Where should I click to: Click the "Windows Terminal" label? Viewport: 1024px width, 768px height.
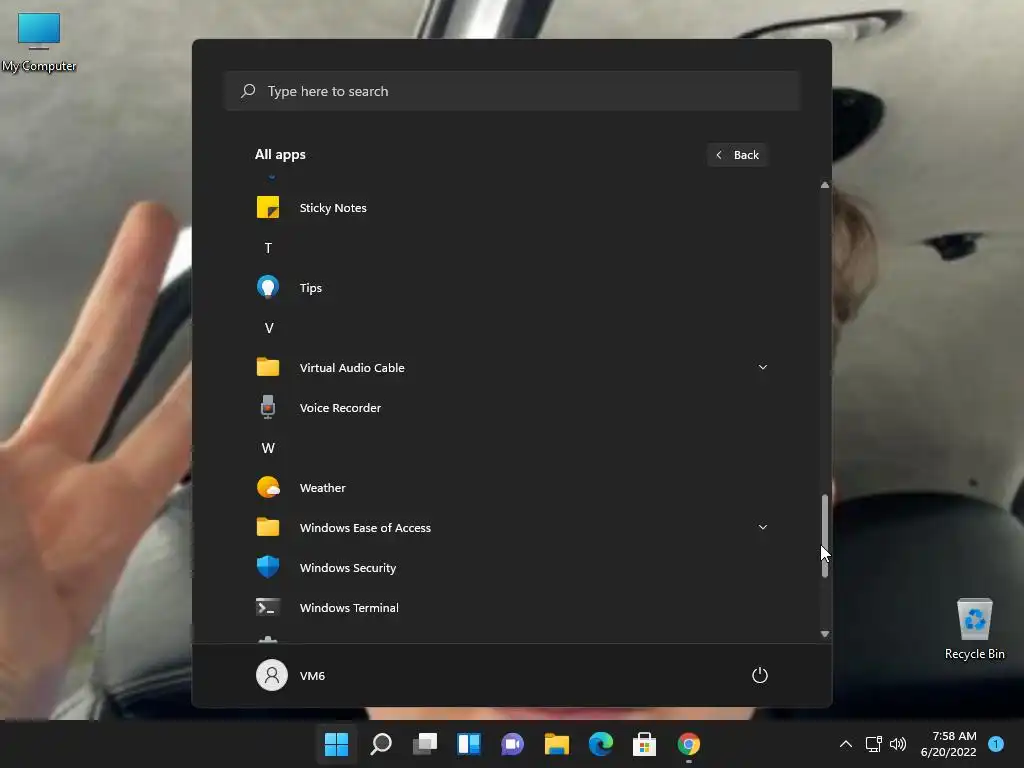[x=349, y=607]
